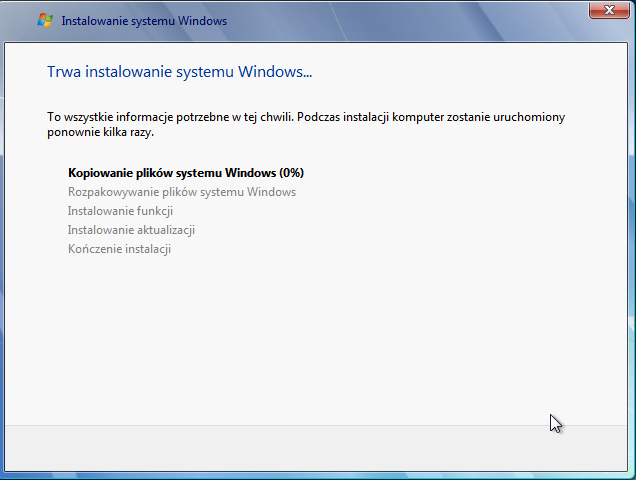Click the "Kończenie instalacji" step
Image resolution: width=636 pixels, height=480 pixels.
pos(119,249)
